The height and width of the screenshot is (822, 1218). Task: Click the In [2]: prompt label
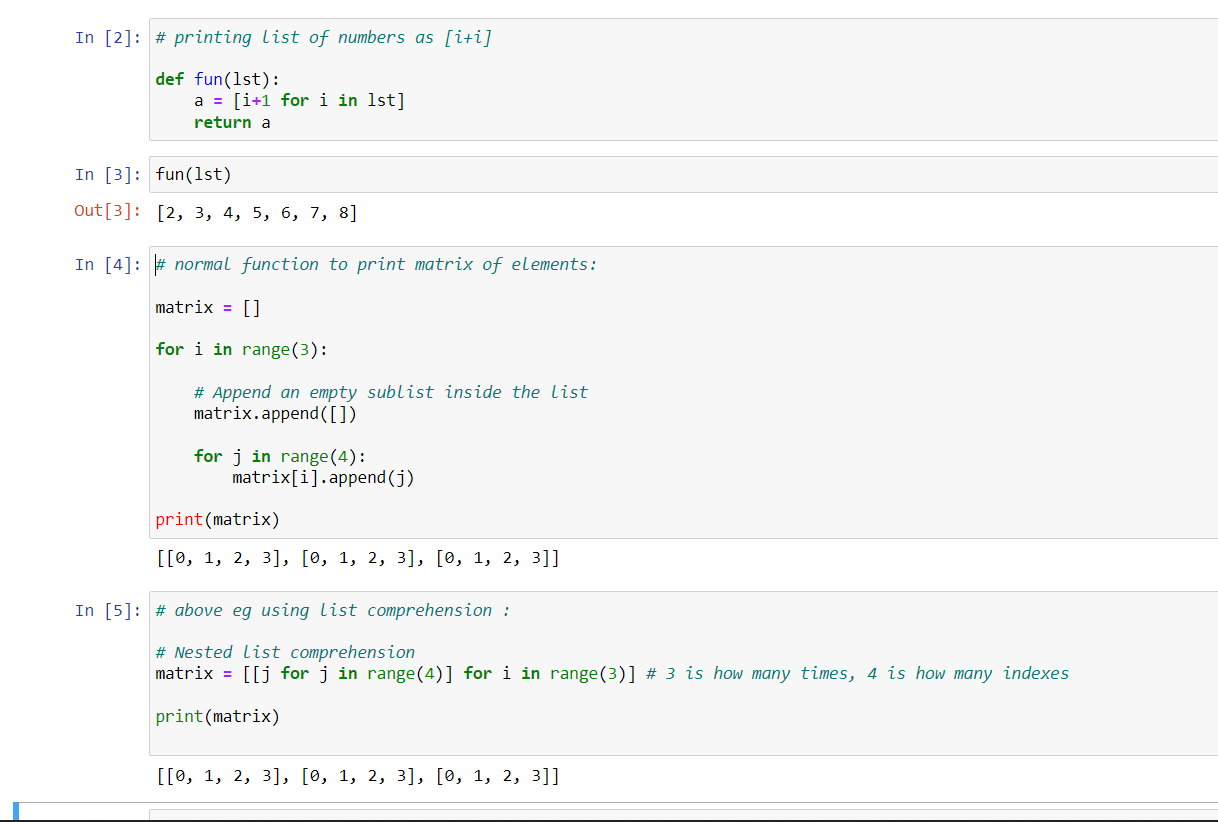tap(108, 38)
